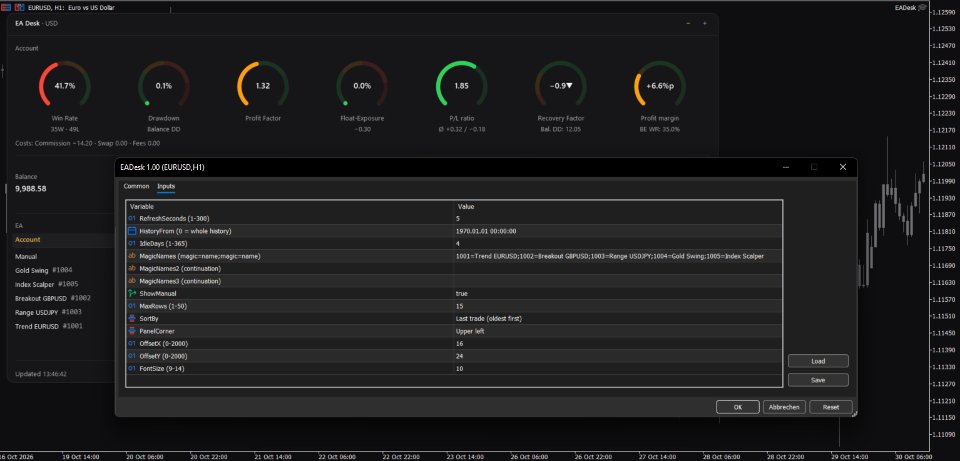The height and width of the screenshot is (461, 960).
Task: Click the OffsetY integer type icon
Action: (132, 356)
